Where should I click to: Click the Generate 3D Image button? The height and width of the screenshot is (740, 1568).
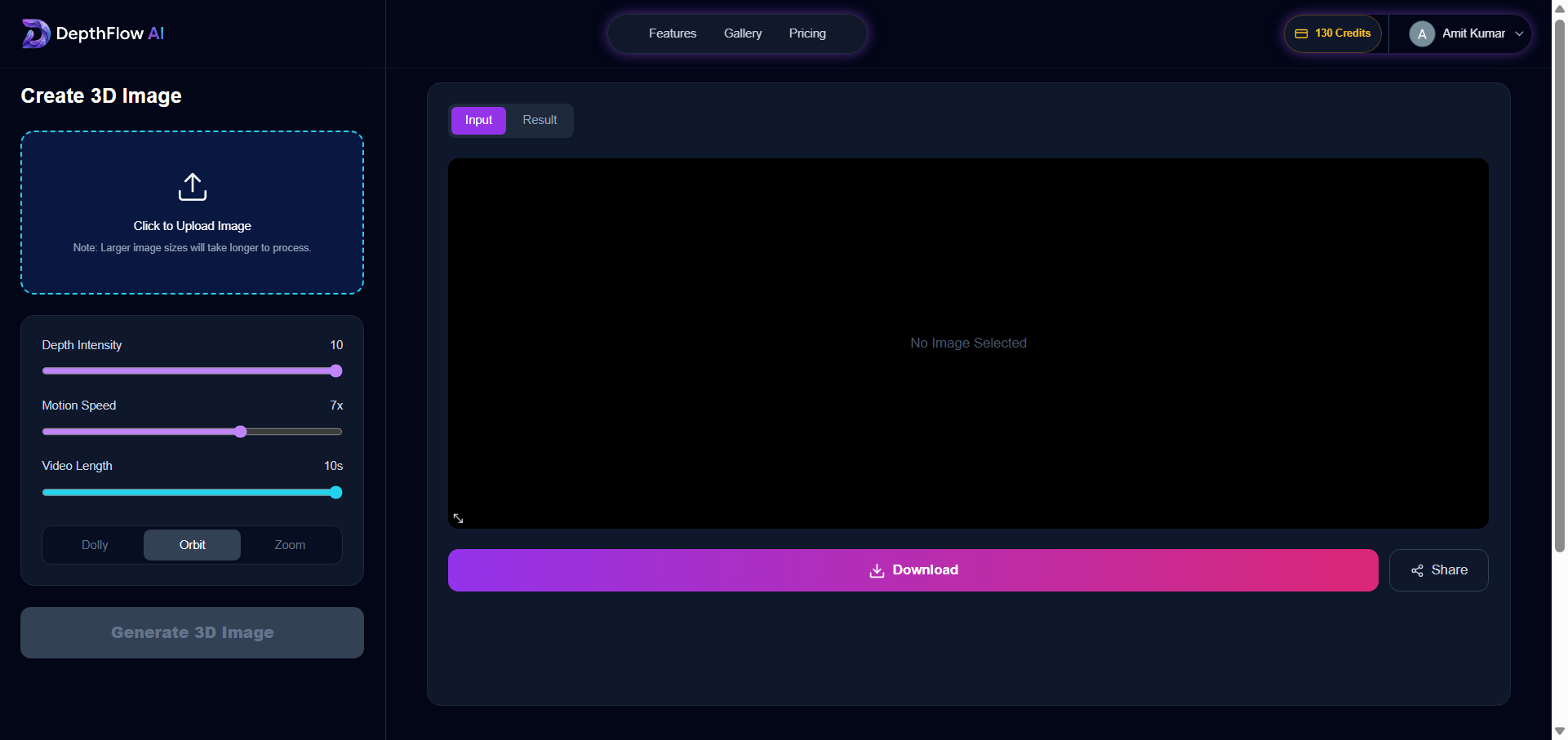point(192,632)
